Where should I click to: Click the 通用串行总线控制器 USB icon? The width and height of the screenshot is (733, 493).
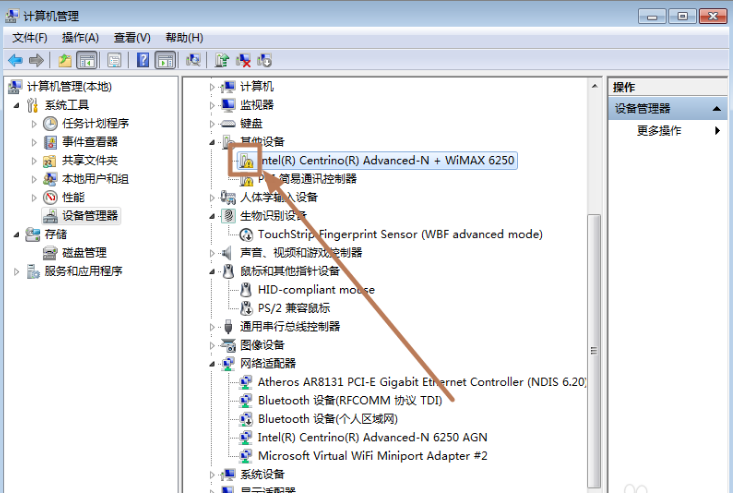(228, 327)
